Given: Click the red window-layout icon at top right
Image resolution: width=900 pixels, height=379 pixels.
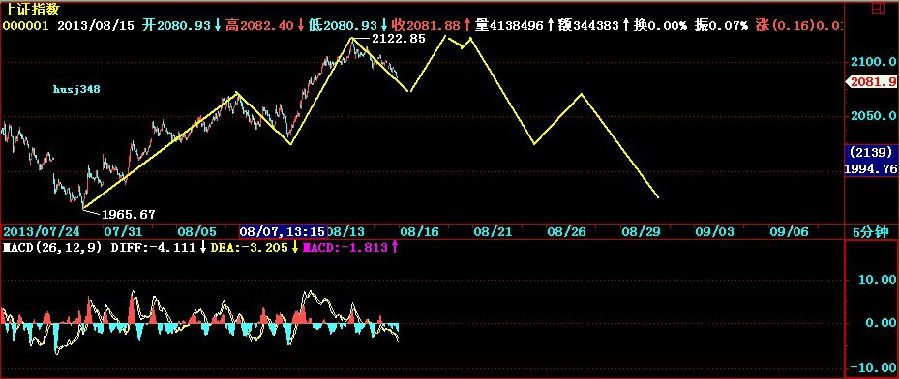Looking at the screenshot, I should point(878,8).
